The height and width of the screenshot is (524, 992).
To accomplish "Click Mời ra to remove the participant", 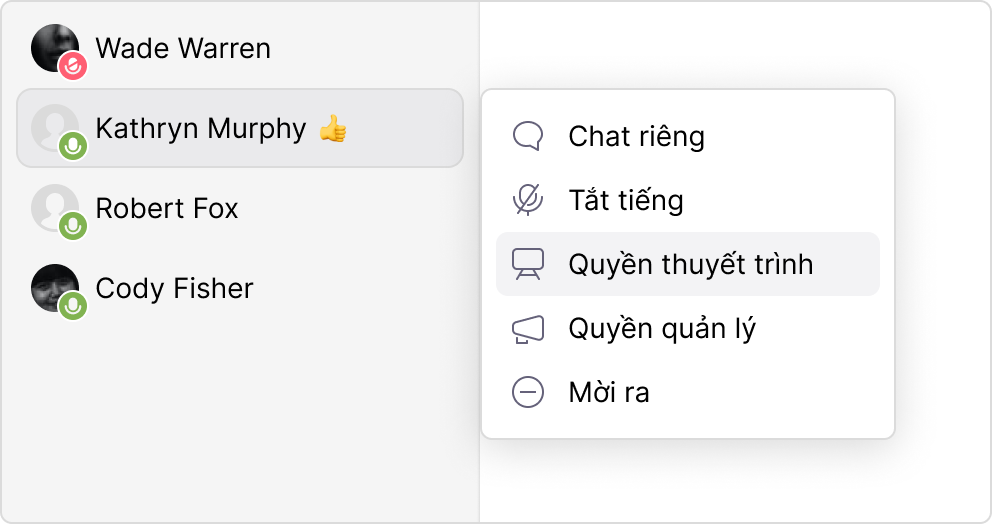I will pyautogui.click(x=609, y=393).
